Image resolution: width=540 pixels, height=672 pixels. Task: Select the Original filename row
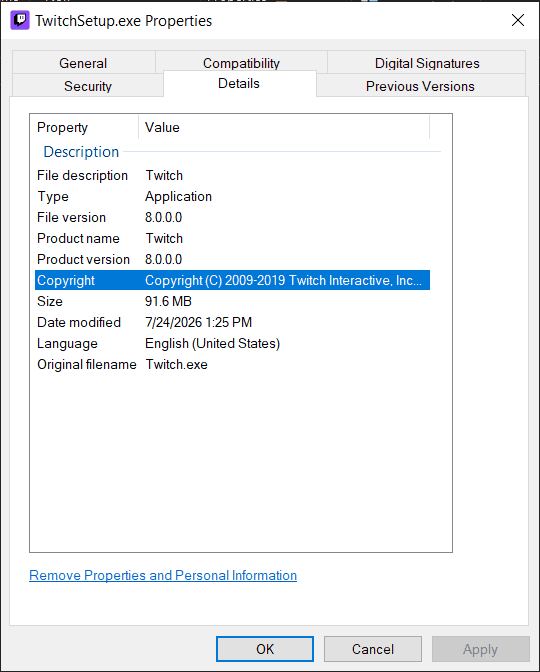[x=232, y=364]
